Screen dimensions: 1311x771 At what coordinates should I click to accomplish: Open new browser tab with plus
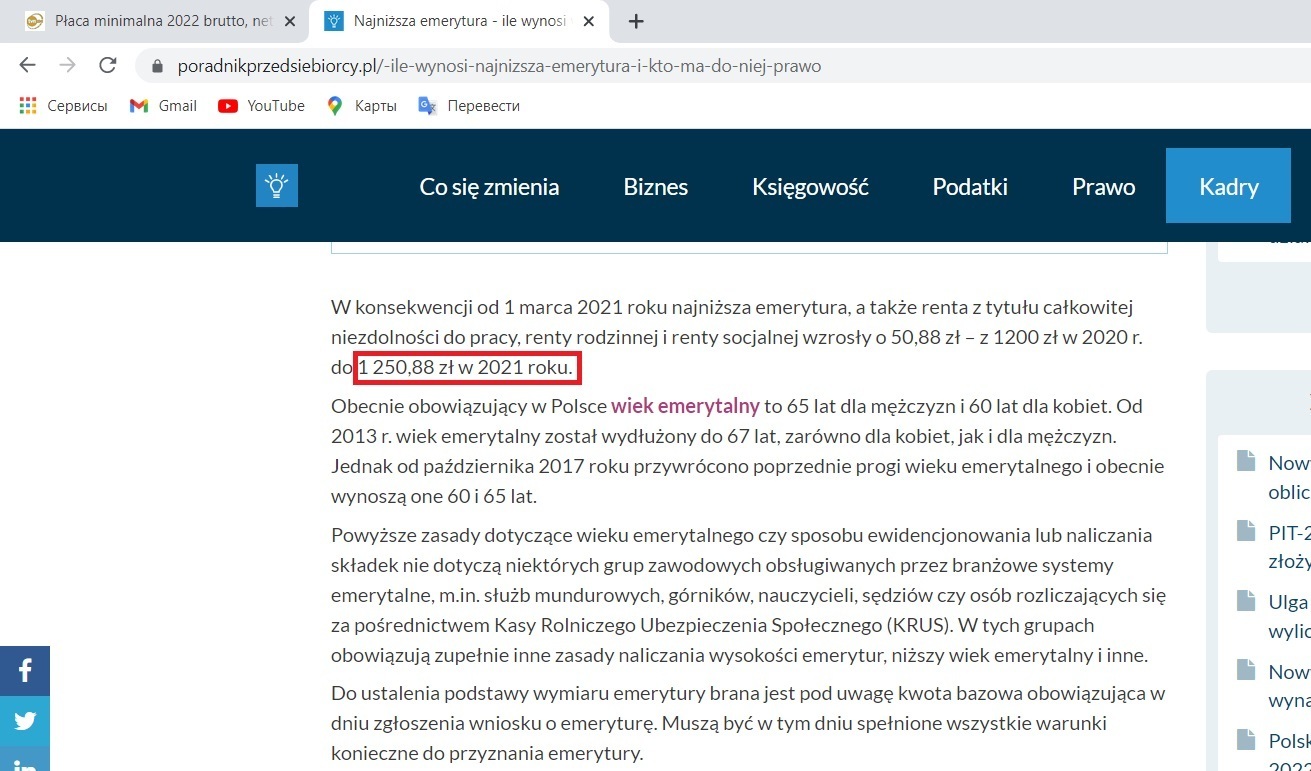click(636, 21)
